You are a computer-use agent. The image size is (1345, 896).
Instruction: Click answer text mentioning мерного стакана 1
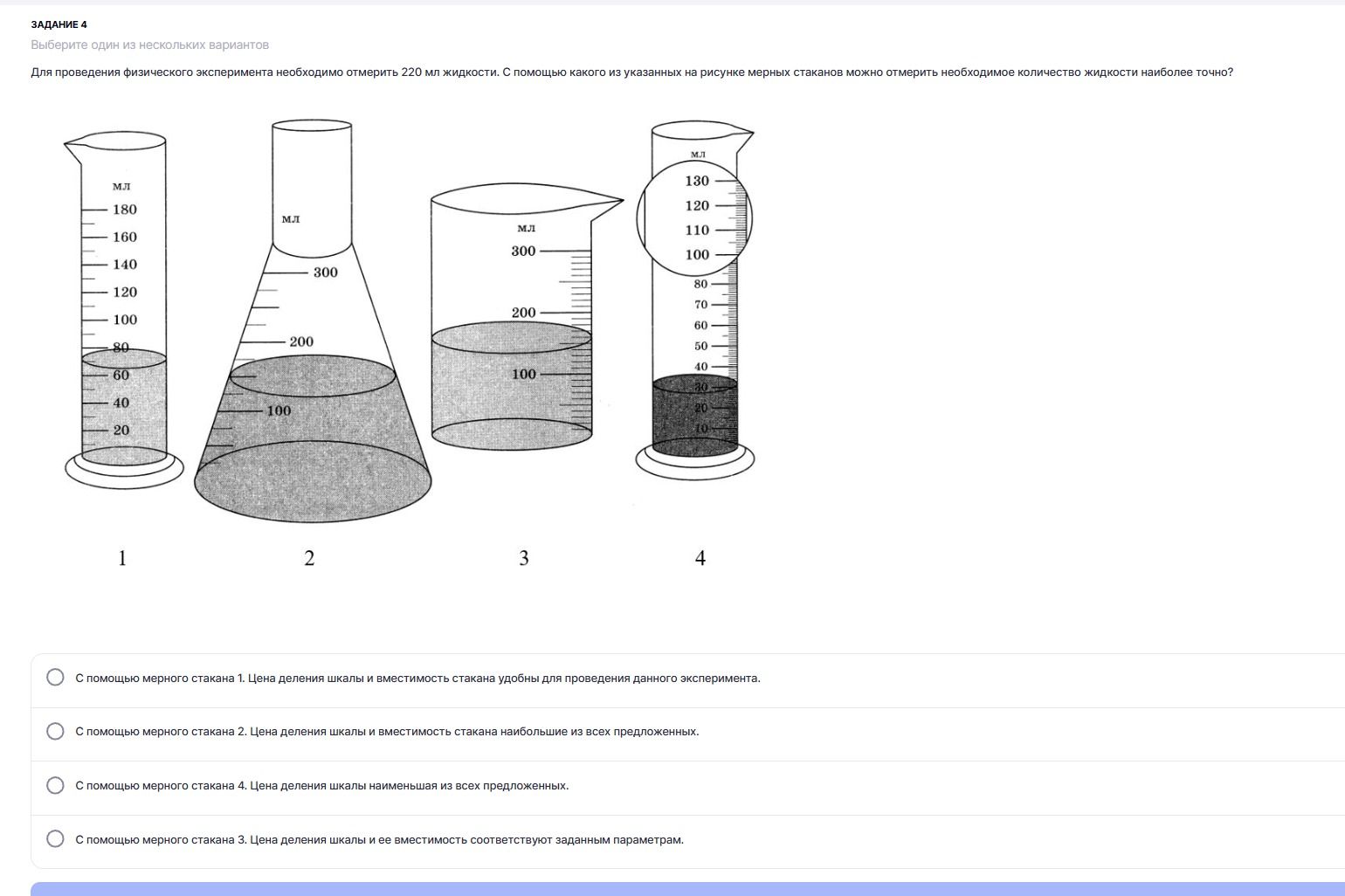(x=417, y=679)
